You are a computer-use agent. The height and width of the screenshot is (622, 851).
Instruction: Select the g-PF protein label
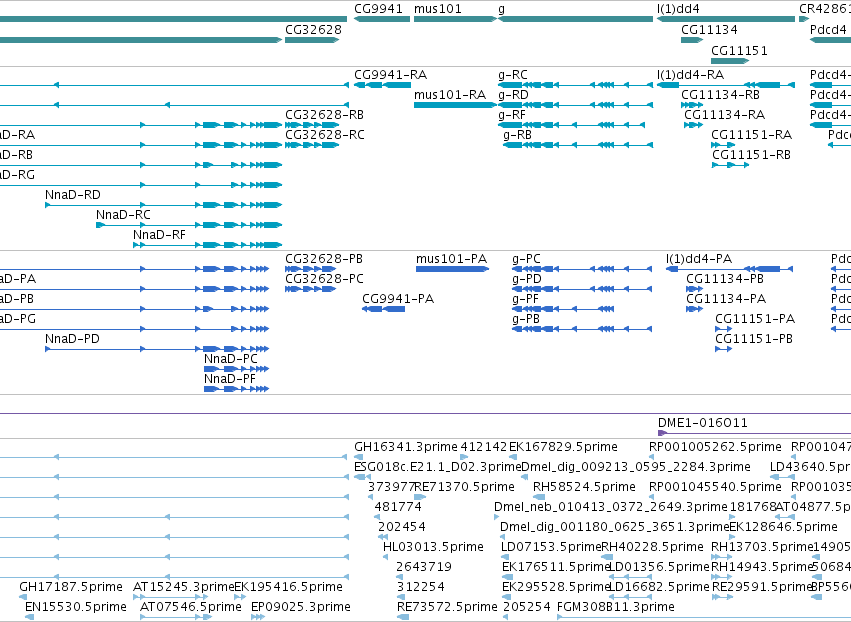(525, 299)
